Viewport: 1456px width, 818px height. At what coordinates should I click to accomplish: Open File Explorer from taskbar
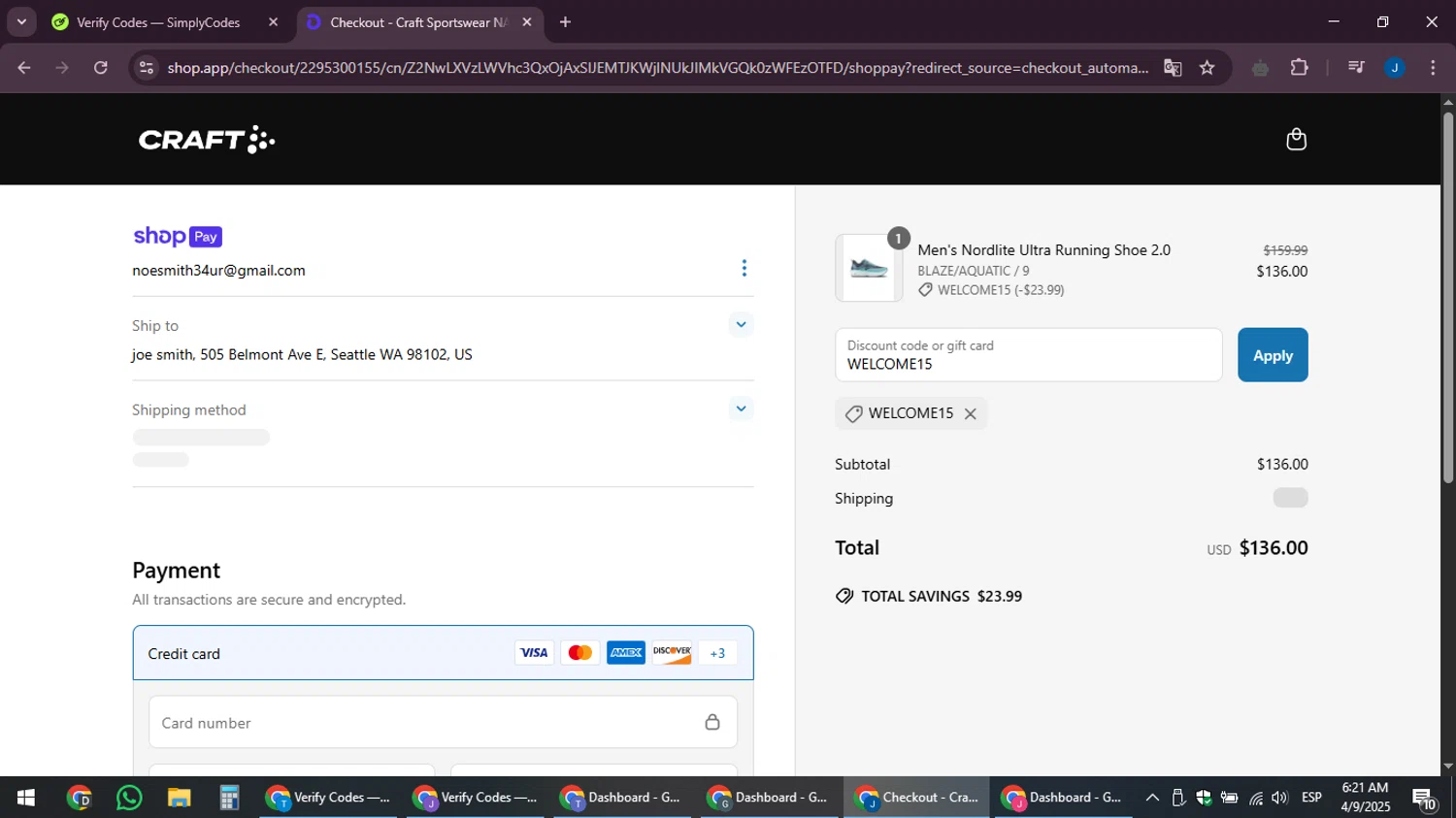(x=179, y=798)
